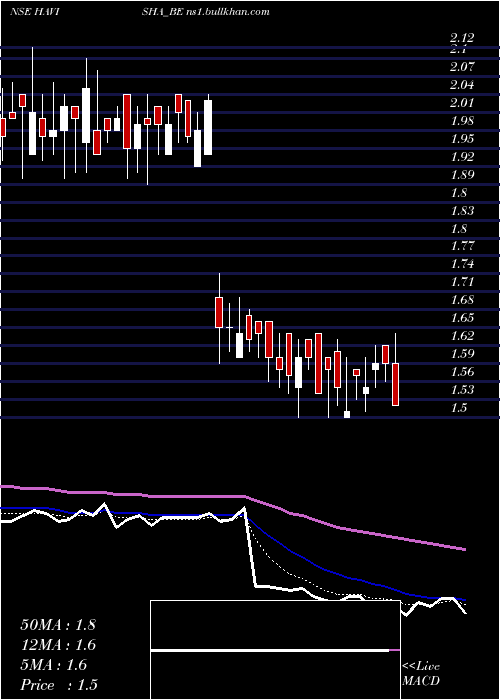Click the 1.77 price axis label

coord(462,246)
